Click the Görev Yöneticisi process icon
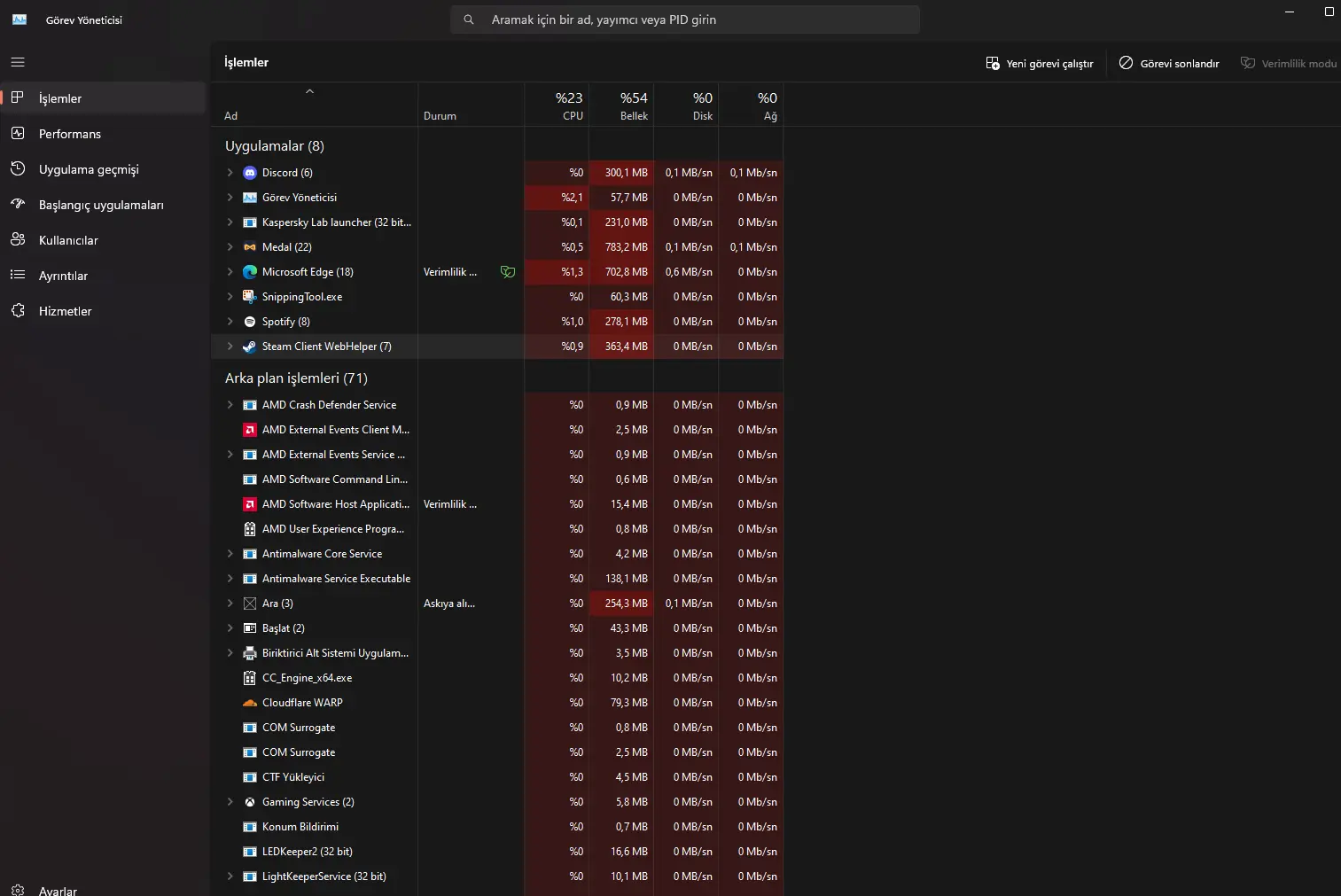 click(x=250, y=198)
